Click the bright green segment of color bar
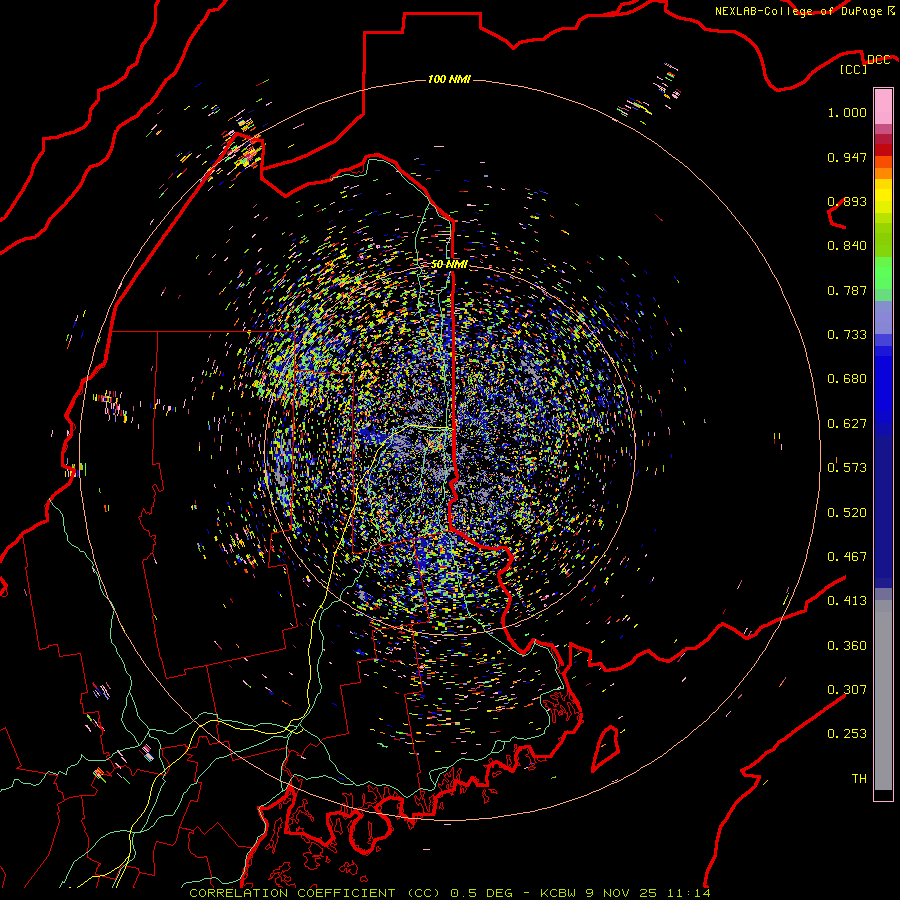The width and height of the screenshot is (900, 900). tap(883, 273)
